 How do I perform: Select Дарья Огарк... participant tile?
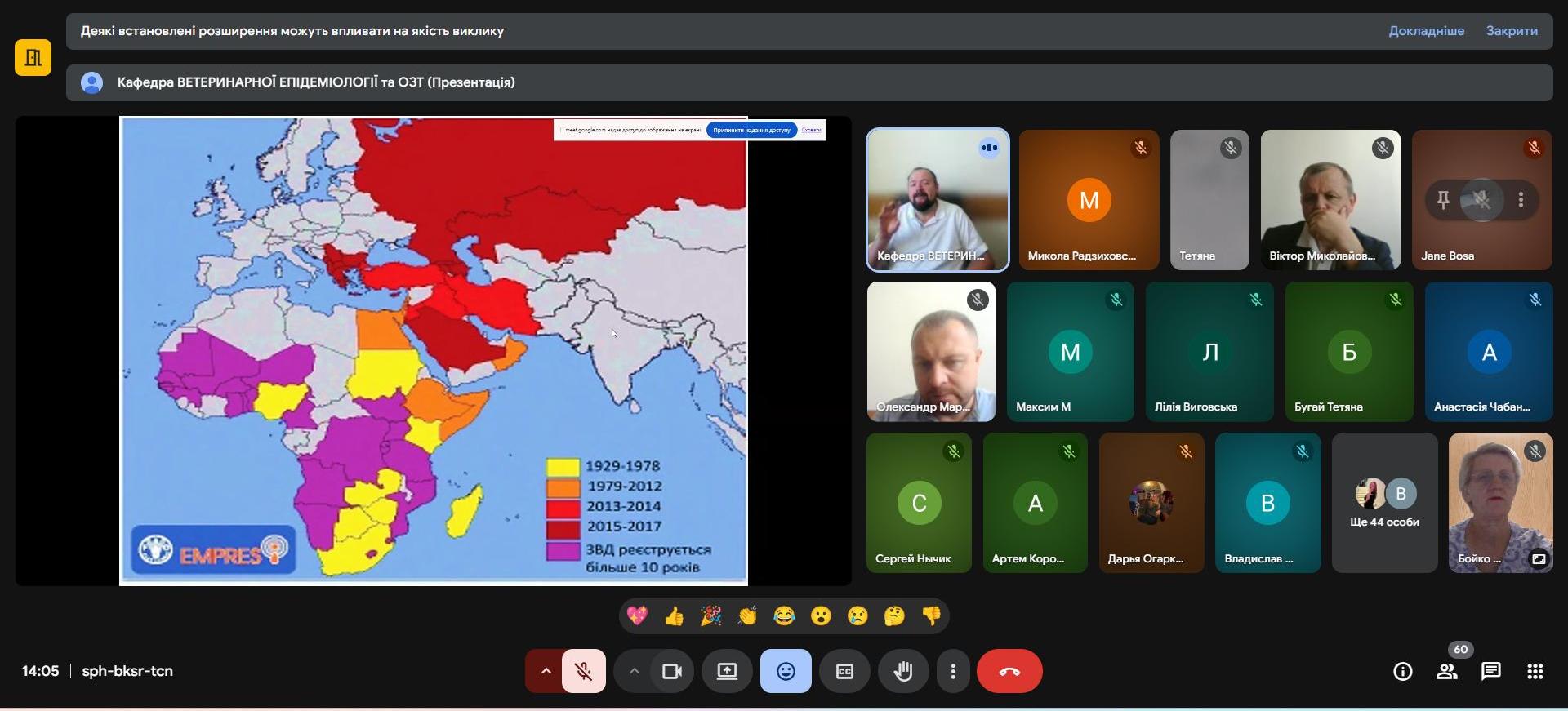(x=1151, y=503)
